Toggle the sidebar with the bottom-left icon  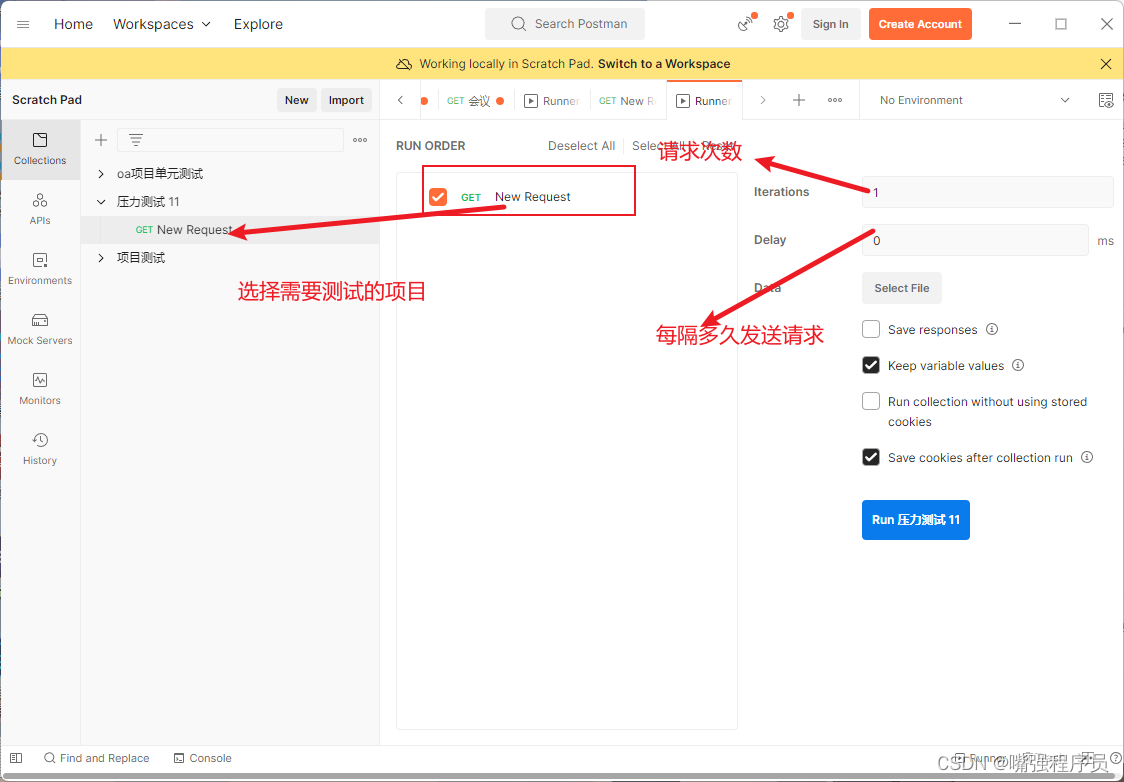point(16,758)
